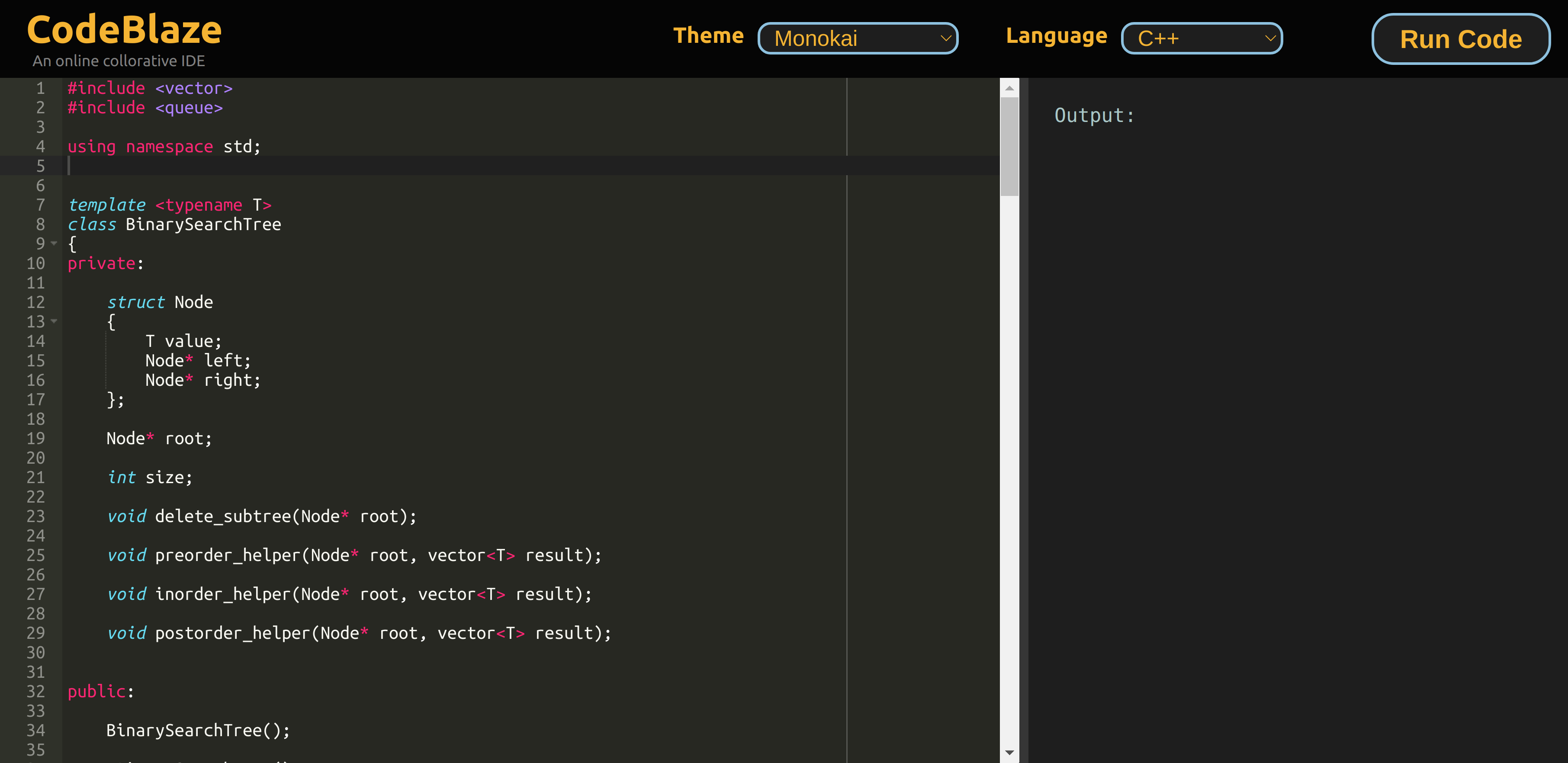The width and height of the screenshot is (1568, 763).
Task: Collapse the BinarySearchTree class body at line 9
Action: (54, 244)
